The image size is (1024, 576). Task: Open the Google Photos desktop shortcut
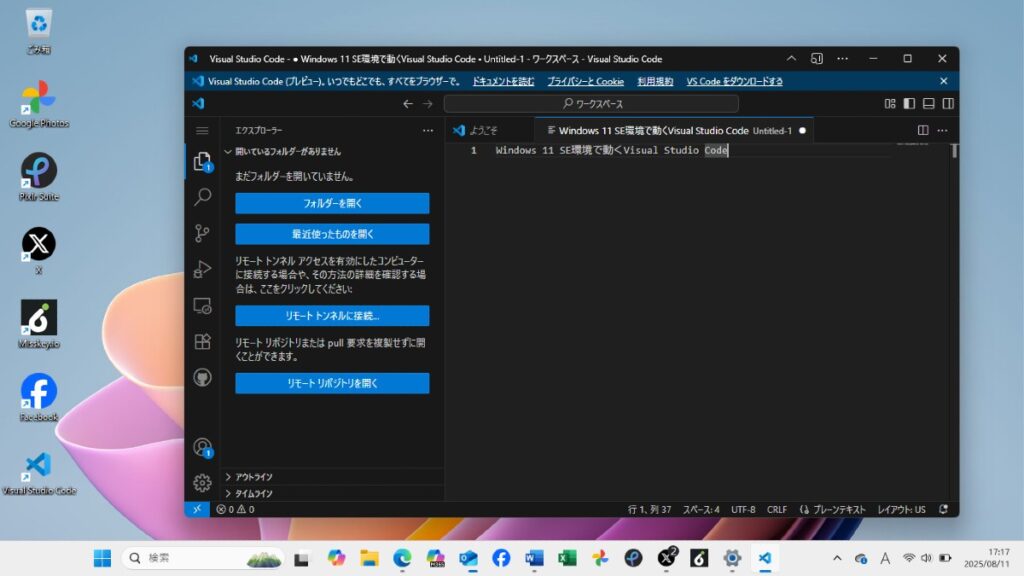click(x=39, y=104)
